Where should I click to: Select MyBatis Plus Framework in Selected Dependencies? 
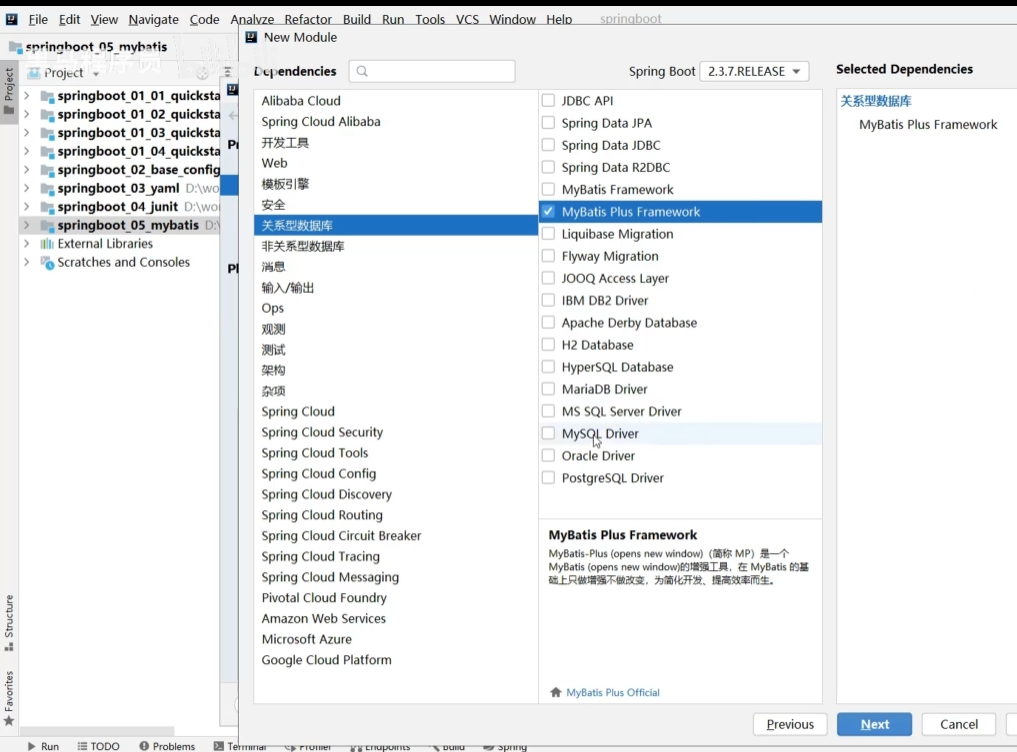[928, 125]
